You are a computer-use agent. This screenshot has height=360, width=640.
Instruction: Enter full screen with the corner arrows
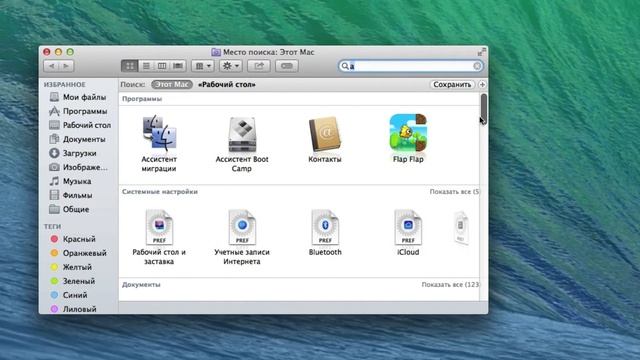(482, 52)
